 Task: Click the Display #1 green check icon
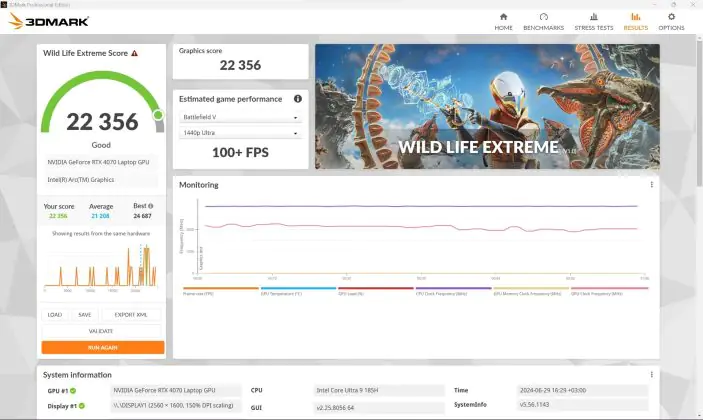pyautogui.click(x=82, y=406)
